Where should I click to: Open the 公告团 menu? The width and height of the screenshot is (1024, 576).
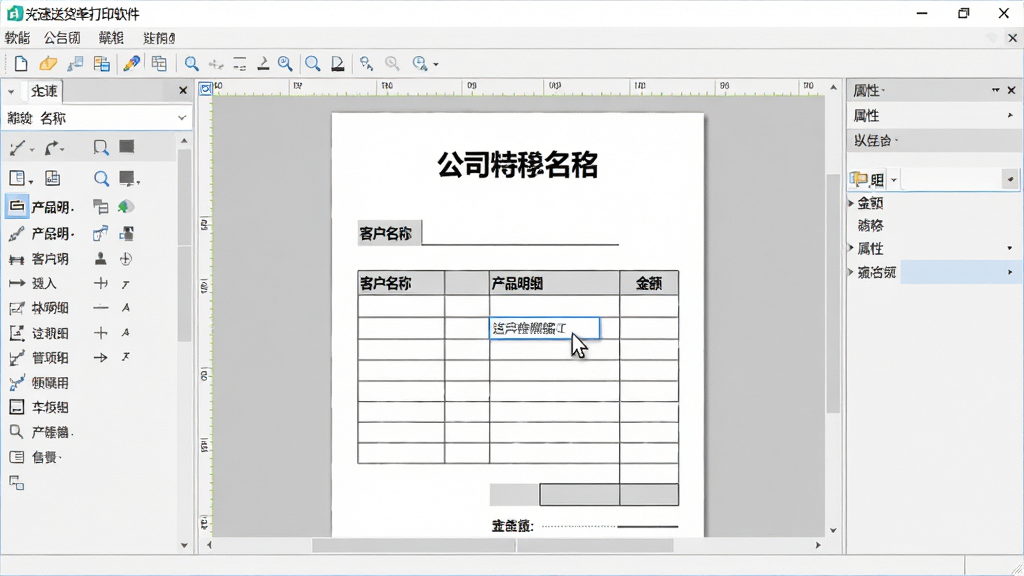(x=63, y=38)
